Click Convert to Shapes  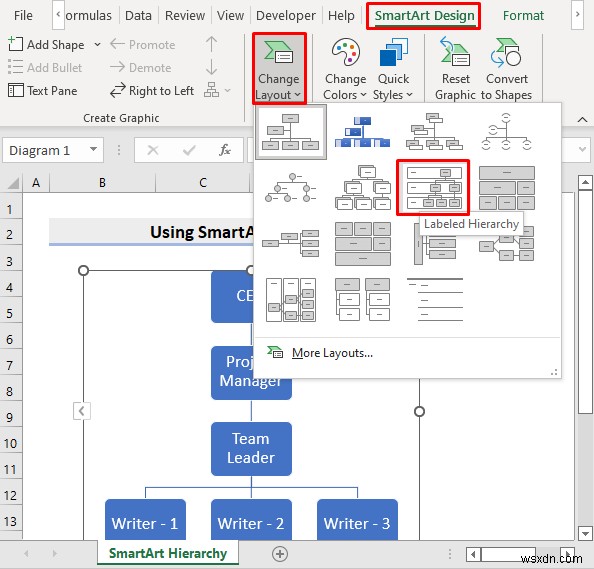(x=506, y=69)
